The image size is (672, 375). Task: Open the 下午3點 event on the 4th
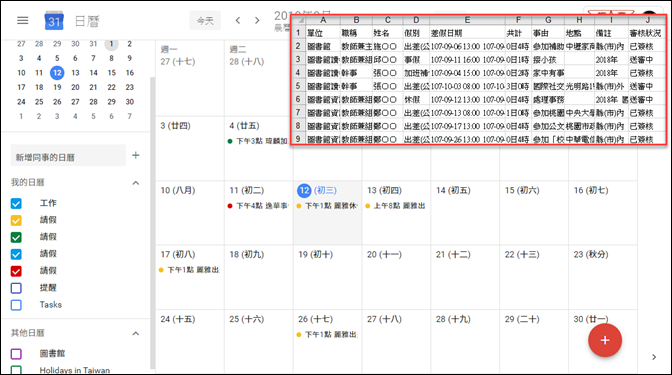click(258, 141)
